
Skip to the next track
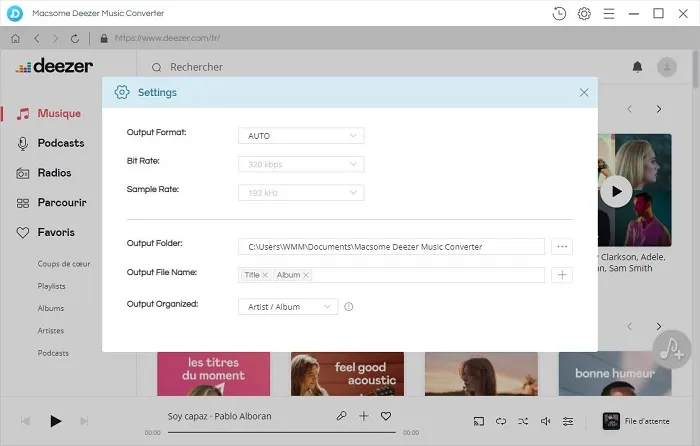click(84, 421)
